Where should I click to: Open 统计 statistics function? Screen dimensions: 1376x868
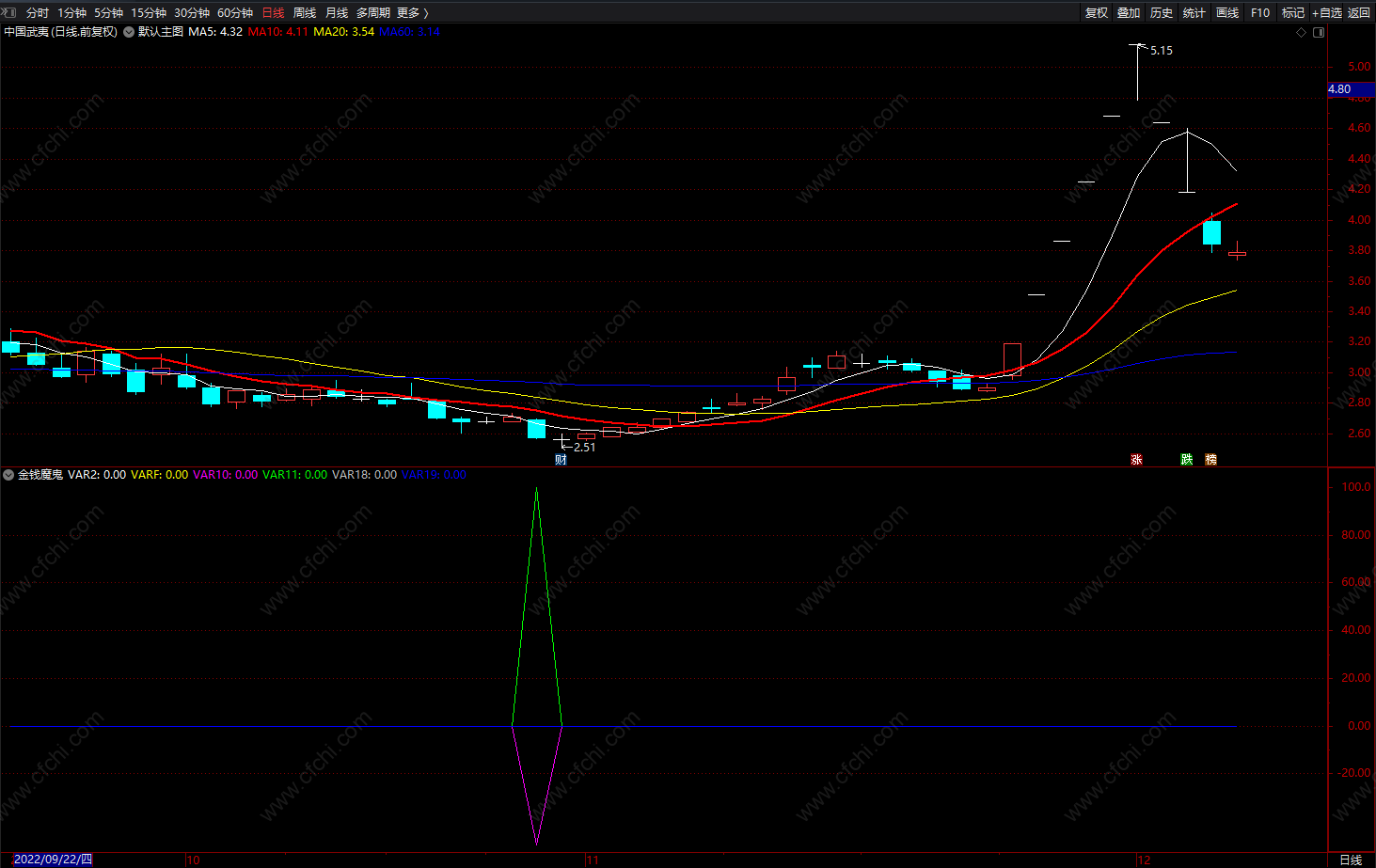pyautogui.click(x=1194, y=13)
